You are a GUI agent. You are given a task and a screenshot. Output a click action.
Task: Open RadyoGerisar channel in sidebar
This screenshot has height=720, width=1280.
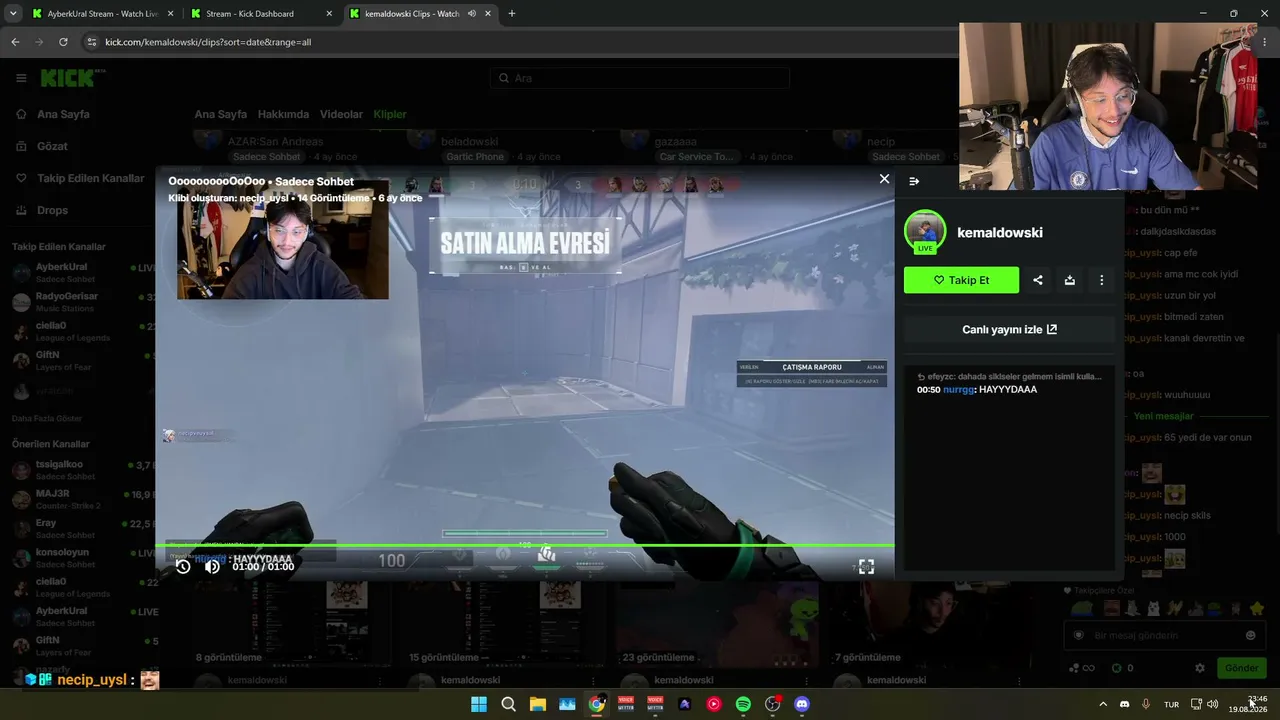tap(84, 302)
